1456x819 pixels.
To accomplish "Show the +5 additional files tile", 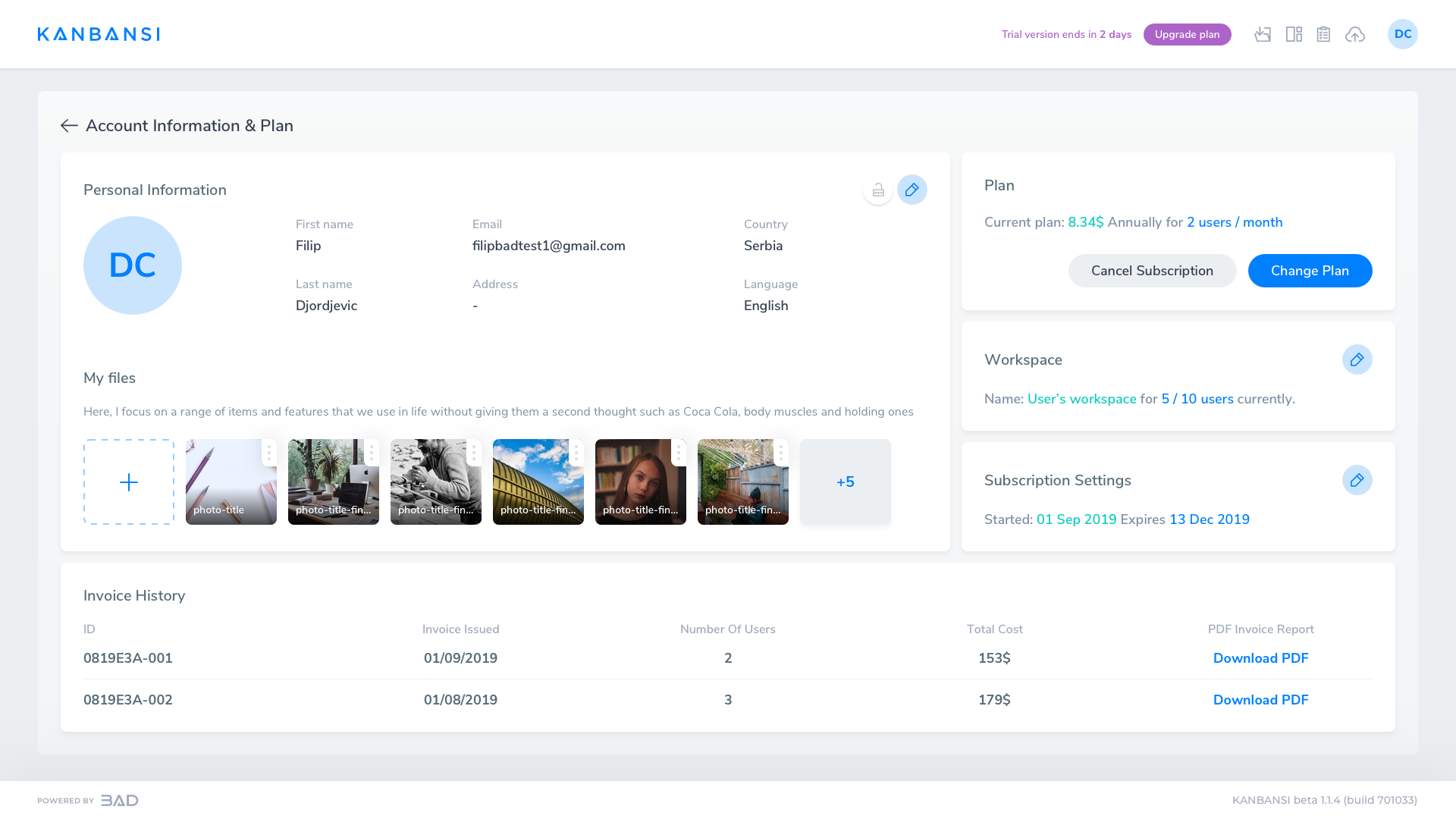I will pos(845,482).
